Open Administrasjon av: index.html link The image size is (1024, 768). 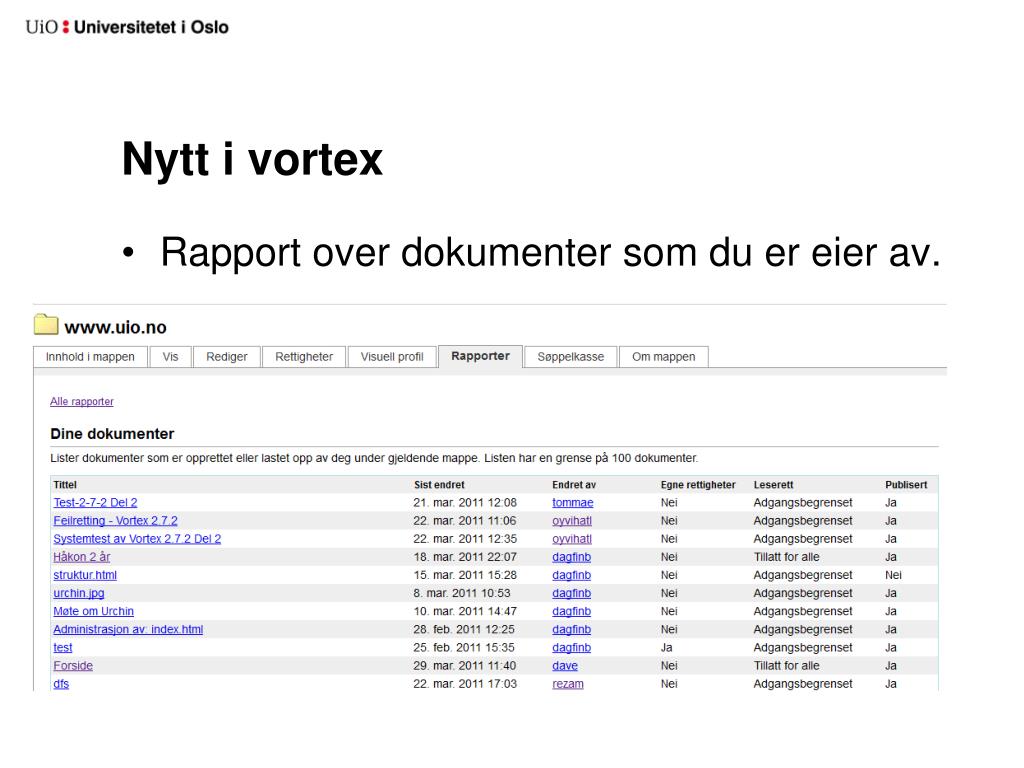click(x=128, y=630)
